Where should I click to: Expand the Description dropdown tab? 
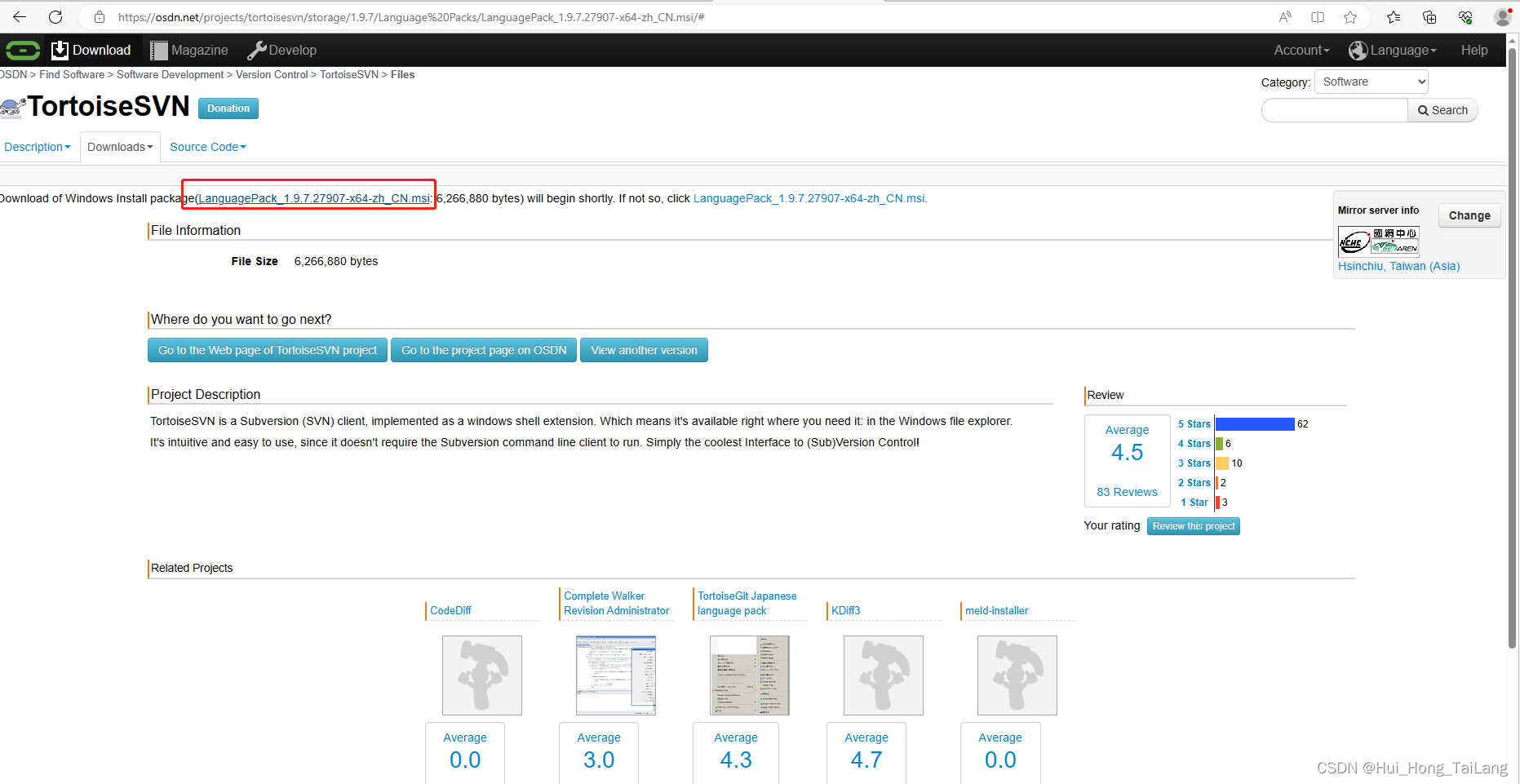pyautogui.click(x=38, y=147)
